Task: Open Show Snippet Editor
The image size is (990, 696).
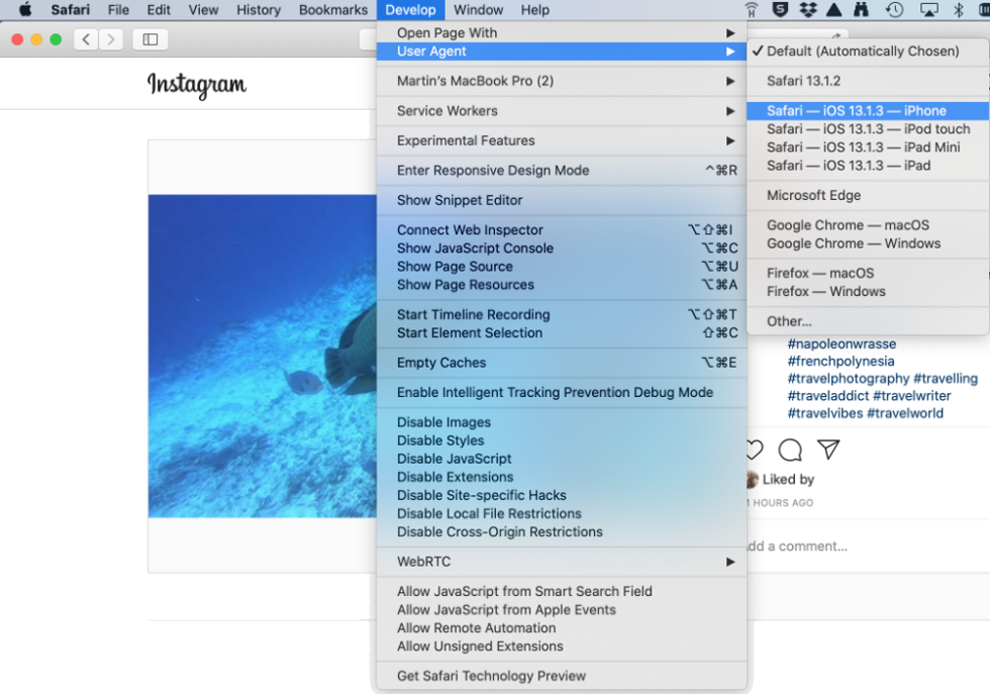Action: tap(561, 200)
